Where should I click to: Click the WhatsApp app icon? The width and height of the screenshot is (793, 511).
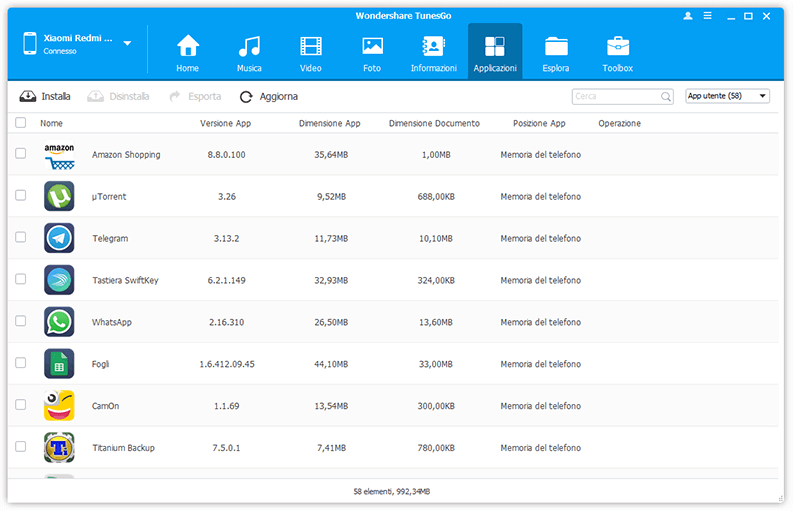click(x=59, y=322)
